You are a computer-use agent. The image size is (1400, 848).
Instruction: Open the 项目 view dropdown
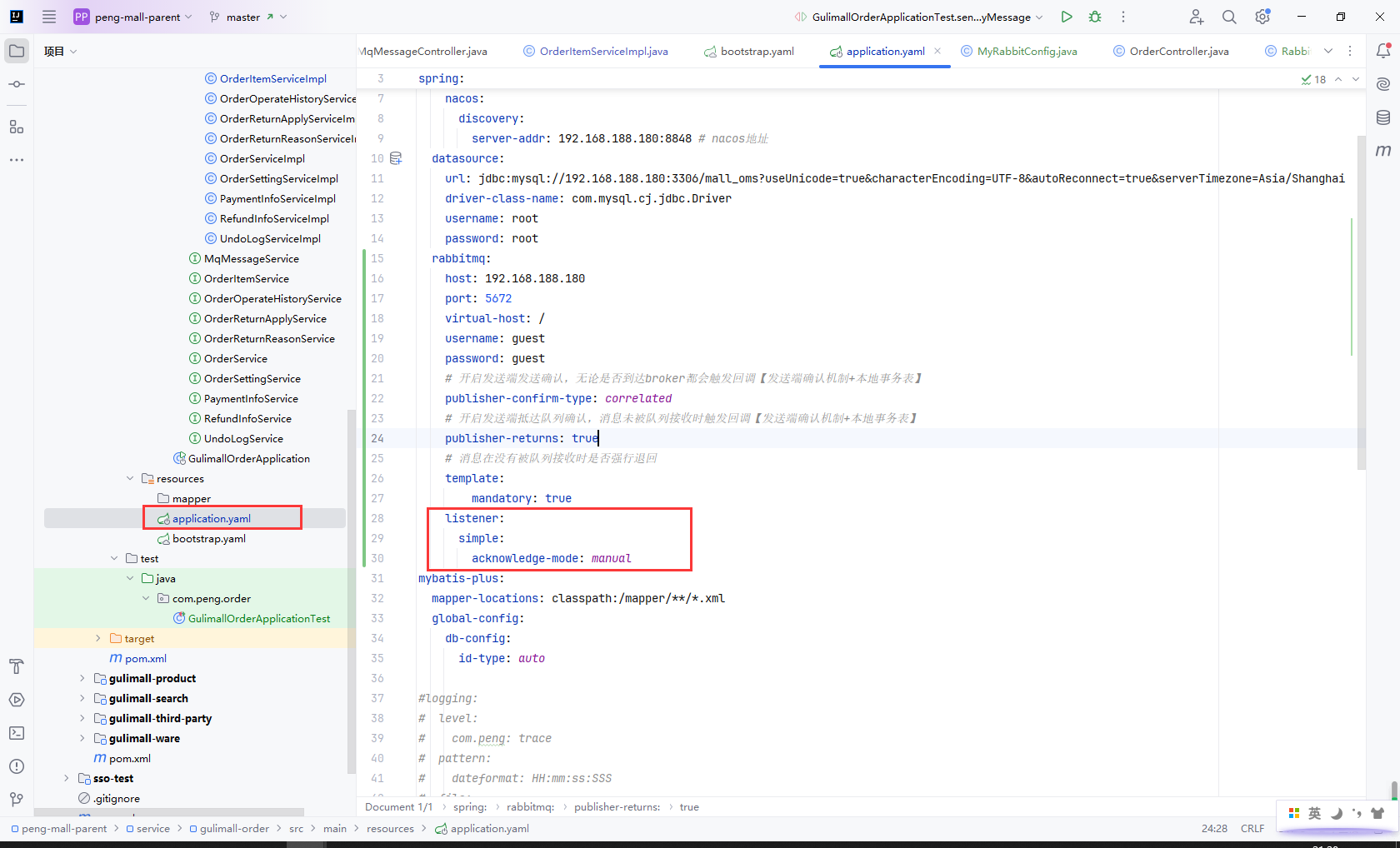61,51
